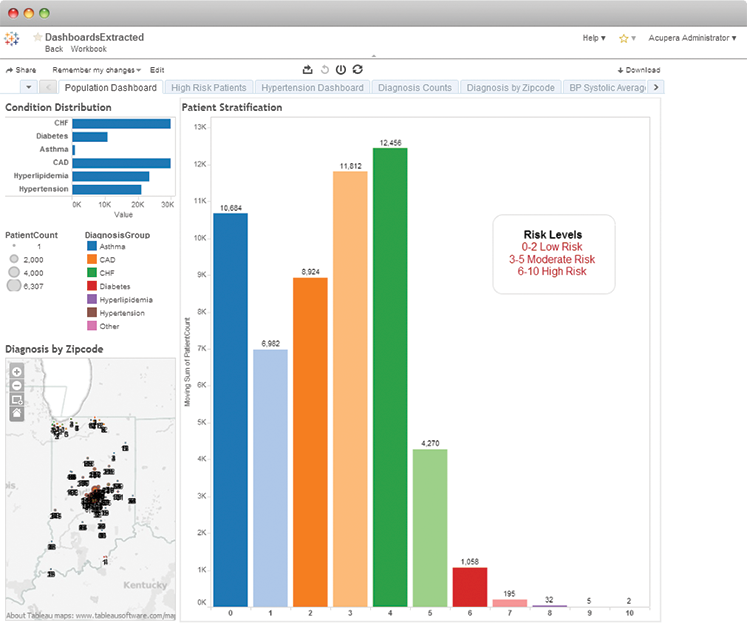Switch to the High Risk Patients tab

coord(208,88)
